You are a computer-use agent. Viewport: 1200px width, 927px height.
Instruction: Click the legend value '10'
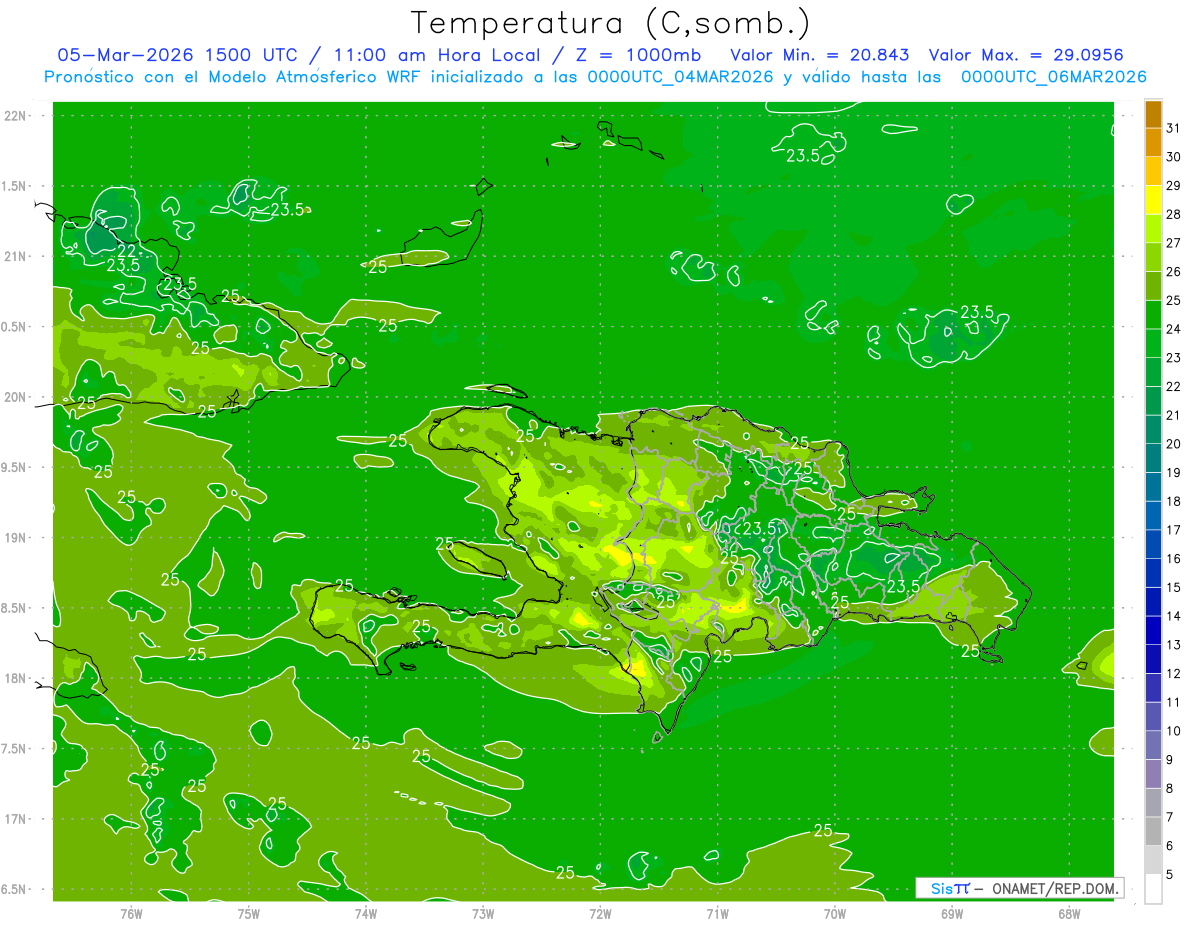click(1174, 731)
